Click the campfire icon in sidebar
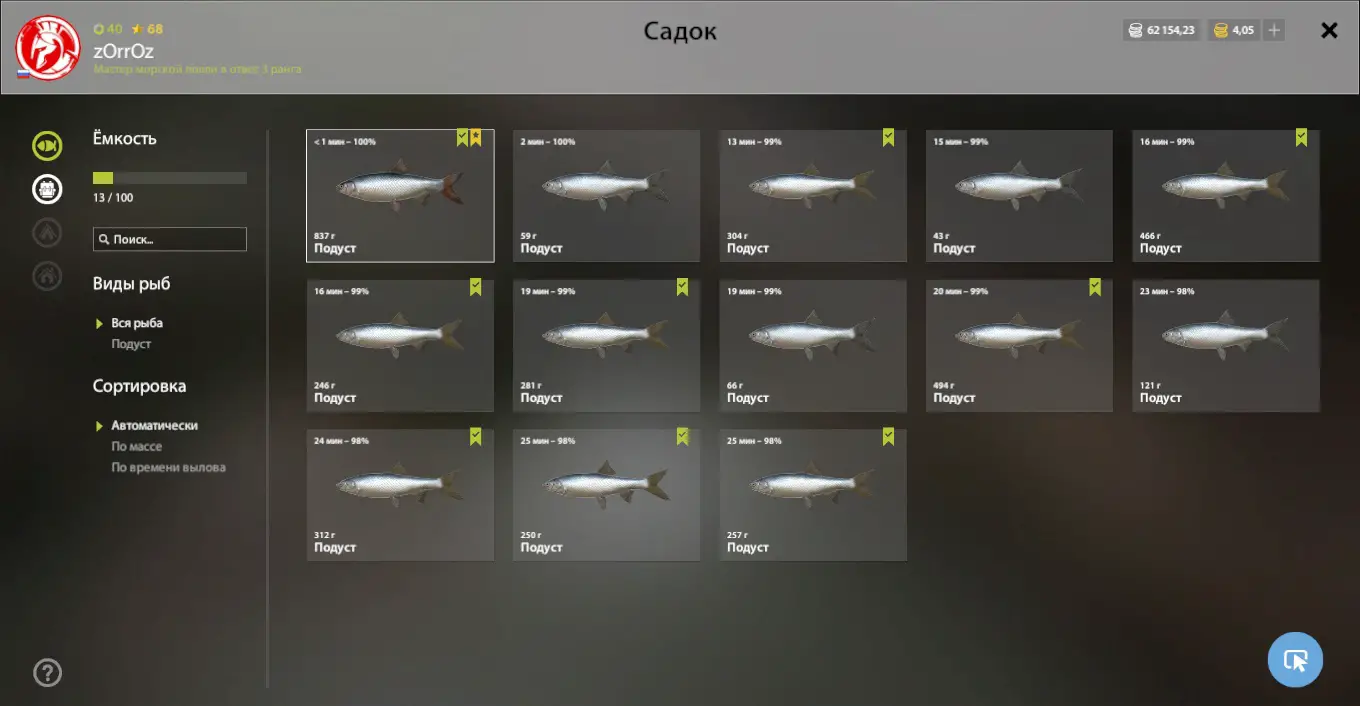Screen dimensions: 1360x706 pos(47,232)
